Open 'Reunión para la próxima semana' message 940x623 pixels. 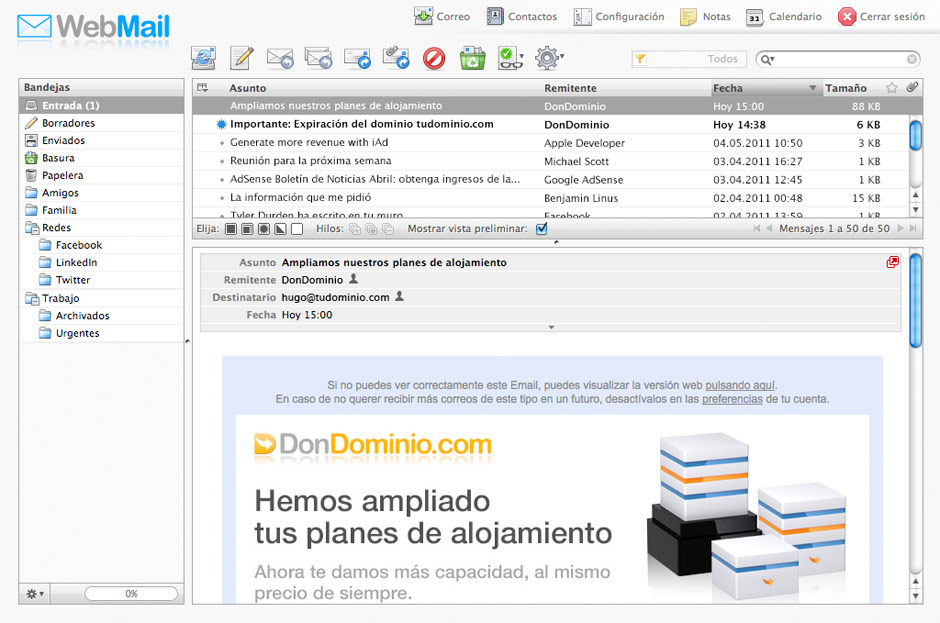click(311, 161)
